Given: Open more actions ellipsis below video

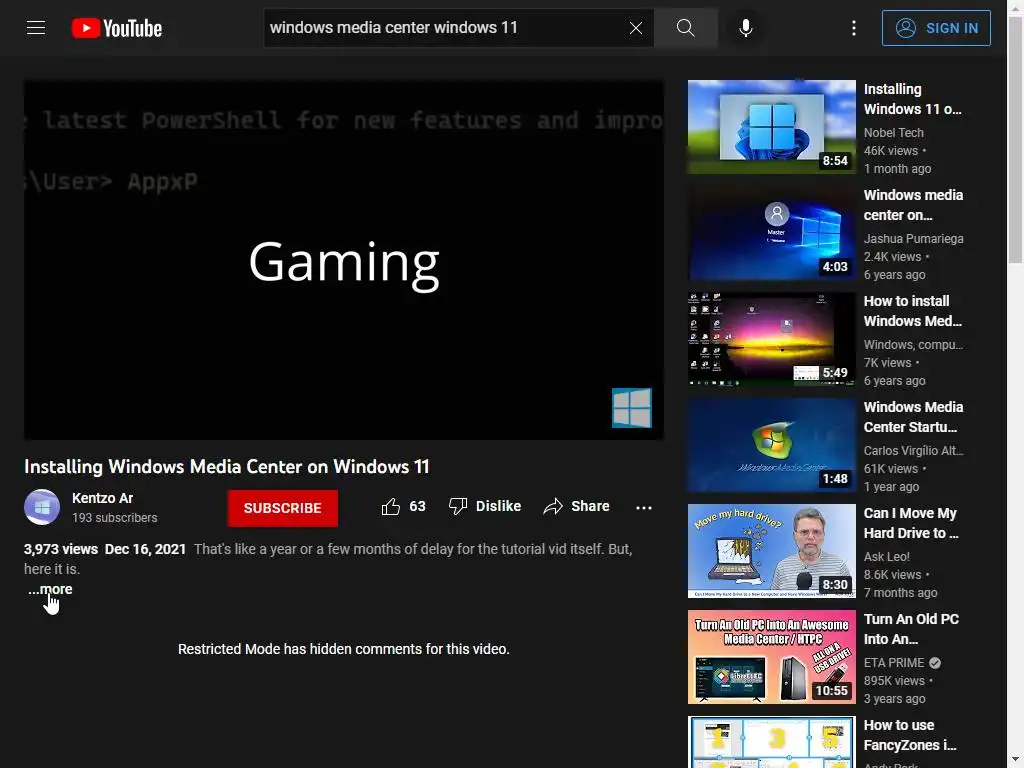Looking at the screenshot, I should coord(644,507).
